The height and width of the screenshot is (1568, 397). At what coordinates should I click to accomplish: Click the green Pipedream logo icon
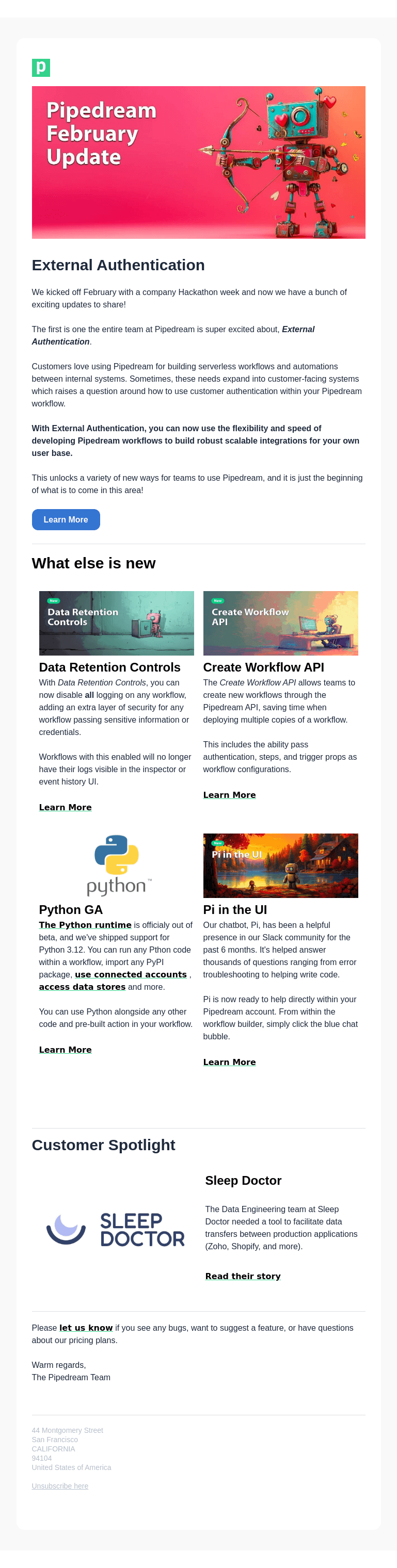(x=41, y=68)
